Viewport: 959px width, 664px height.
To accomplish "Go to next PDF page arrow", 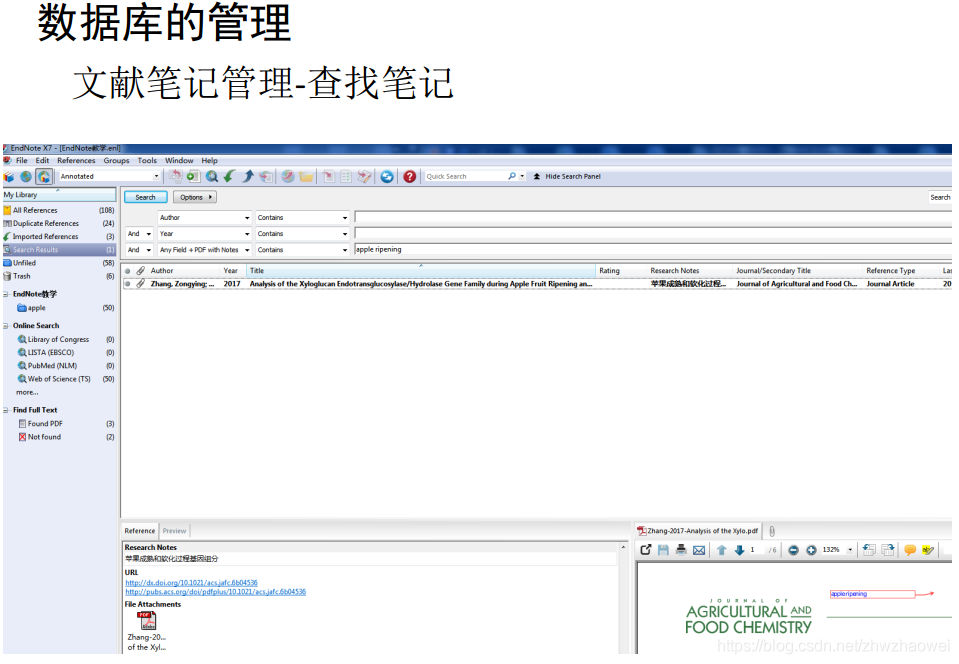I will pos(739,550).
